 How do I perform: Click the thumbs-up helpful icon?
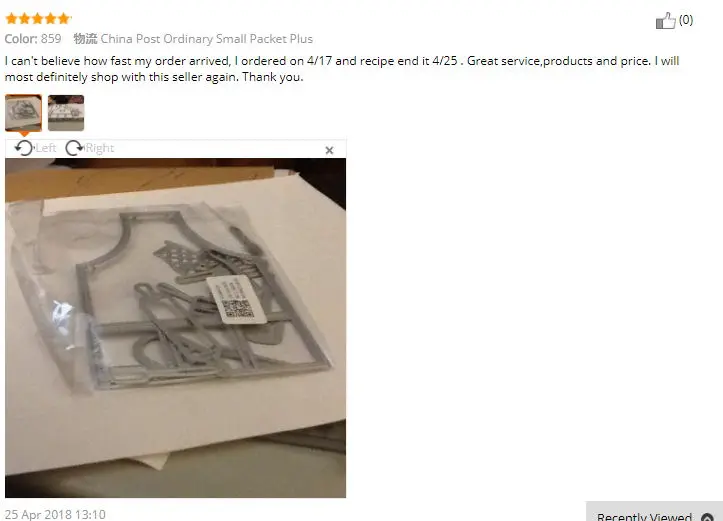click(x=665, y=20)
